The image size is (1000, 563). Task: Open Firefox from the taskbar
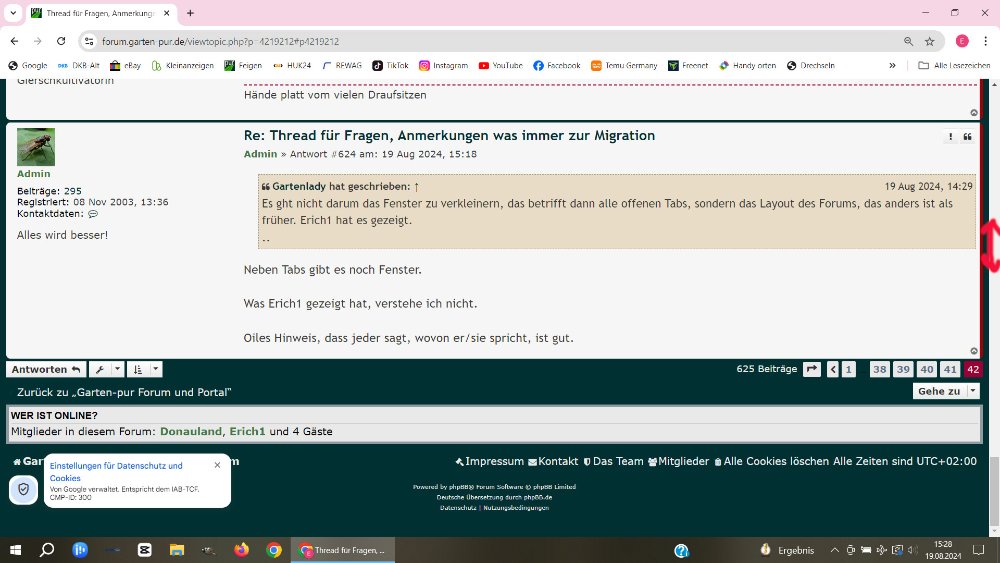[x=240, y=550]
